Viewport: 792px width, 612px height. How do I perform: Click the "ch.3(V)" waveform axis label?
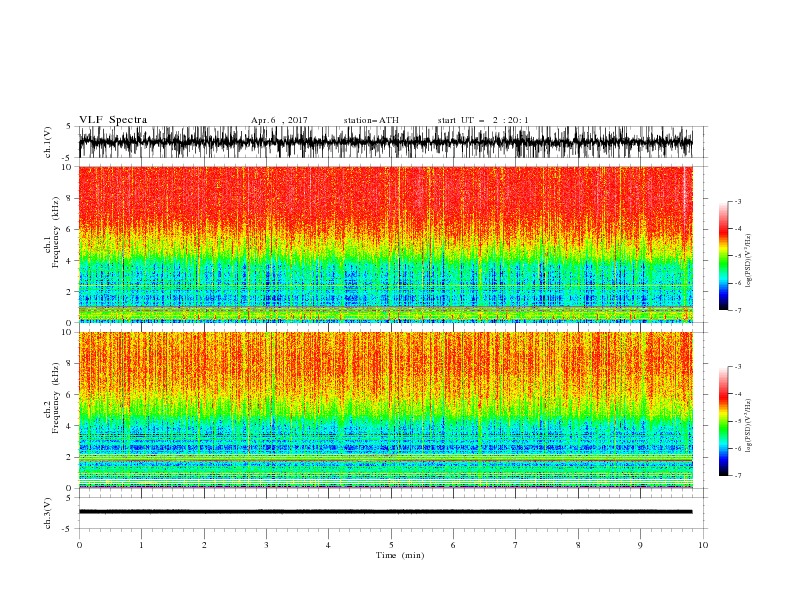click(48, 513)
